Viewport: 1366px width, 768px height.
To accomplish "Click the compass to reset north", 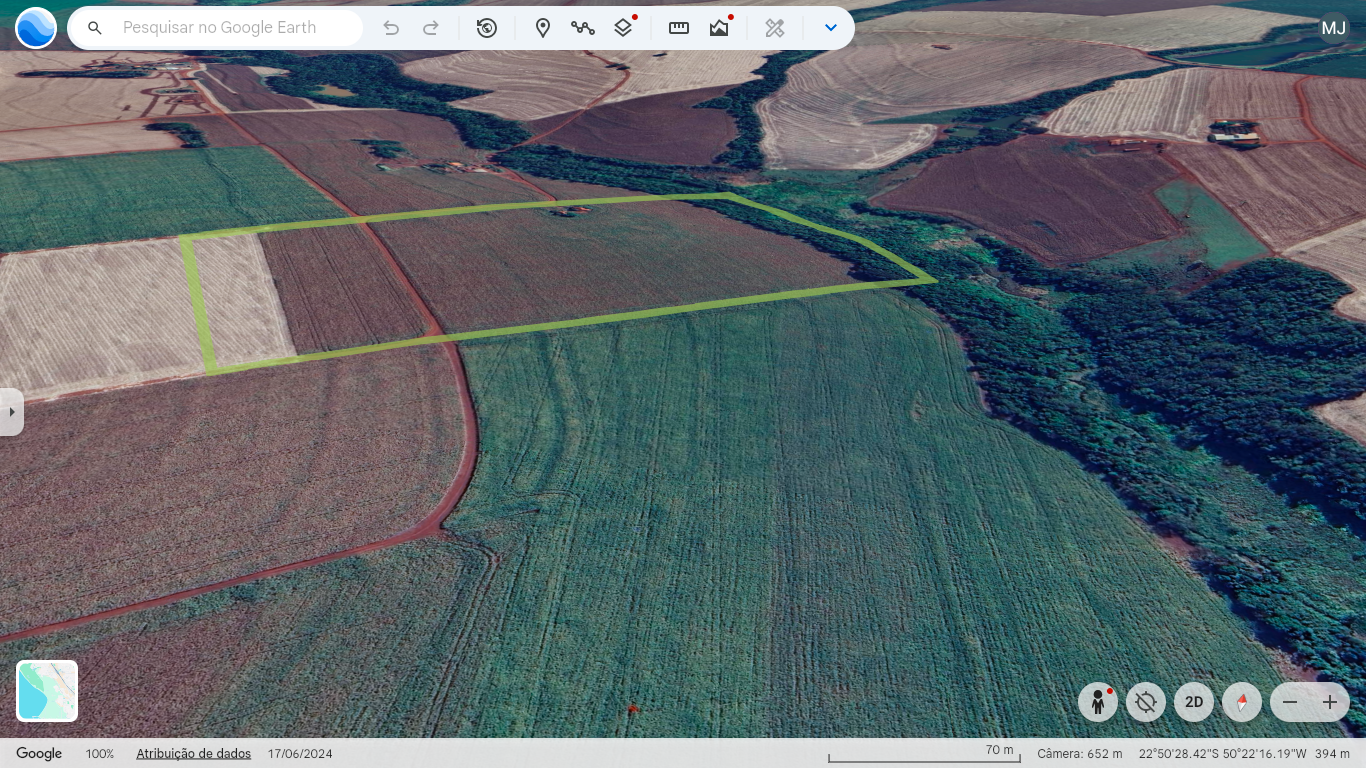I will (1242, 702).
